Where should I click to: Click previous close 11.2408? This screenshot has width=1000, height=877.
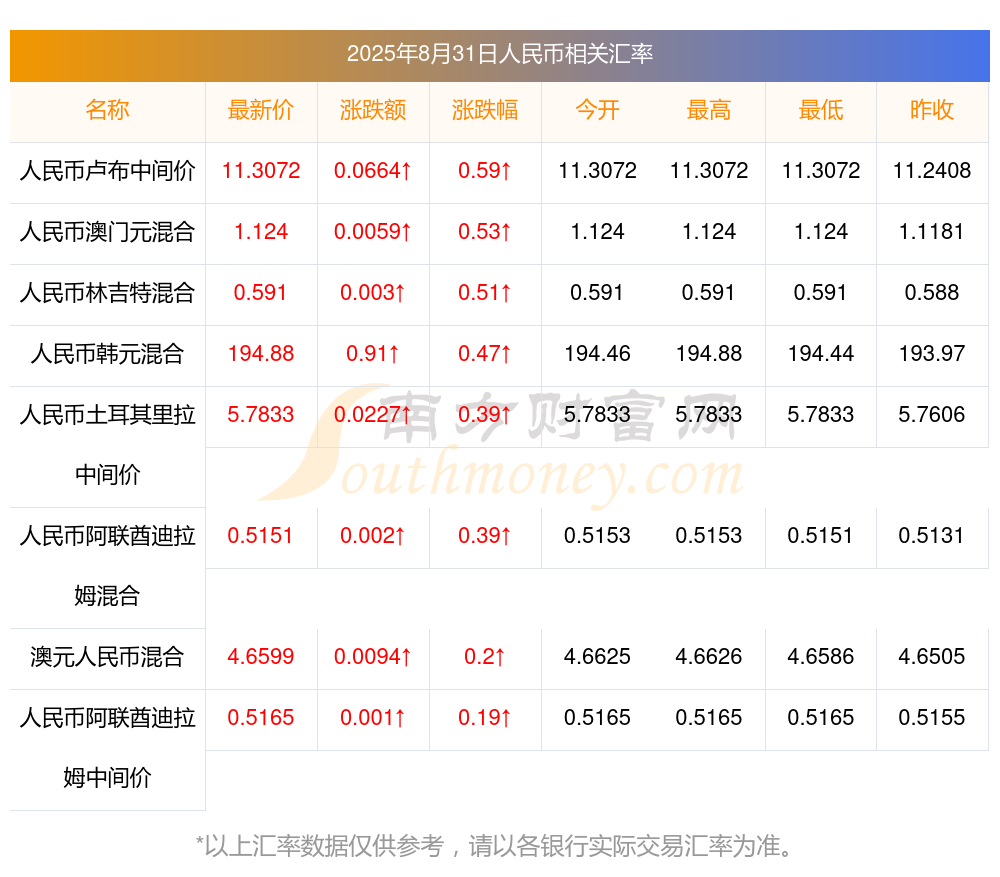tap(932, 170)
